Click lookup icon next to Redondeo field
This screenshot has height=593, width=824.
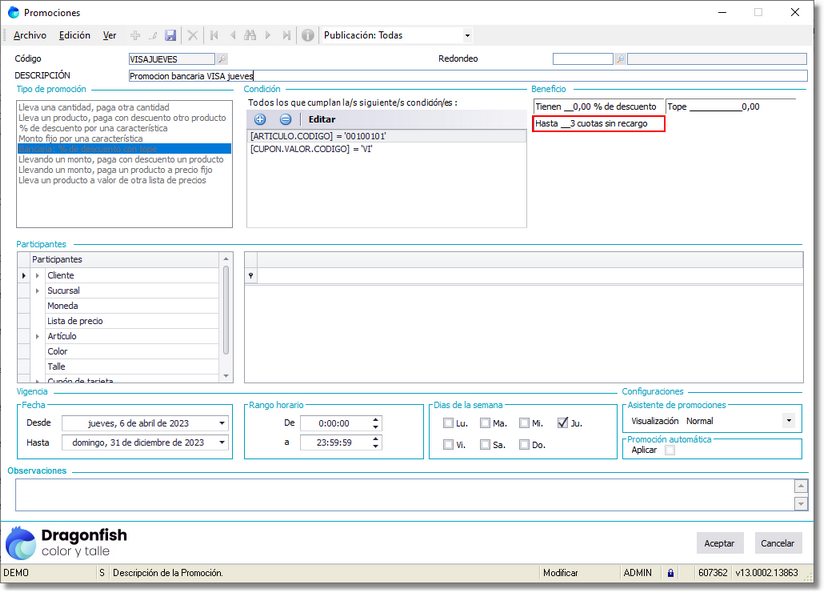(x=620, y=59)
